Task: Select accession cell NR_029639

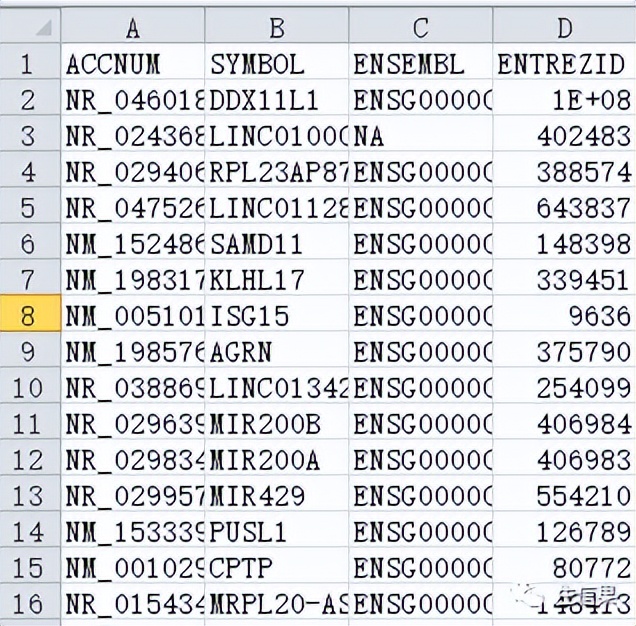Action: click(133, 422)
